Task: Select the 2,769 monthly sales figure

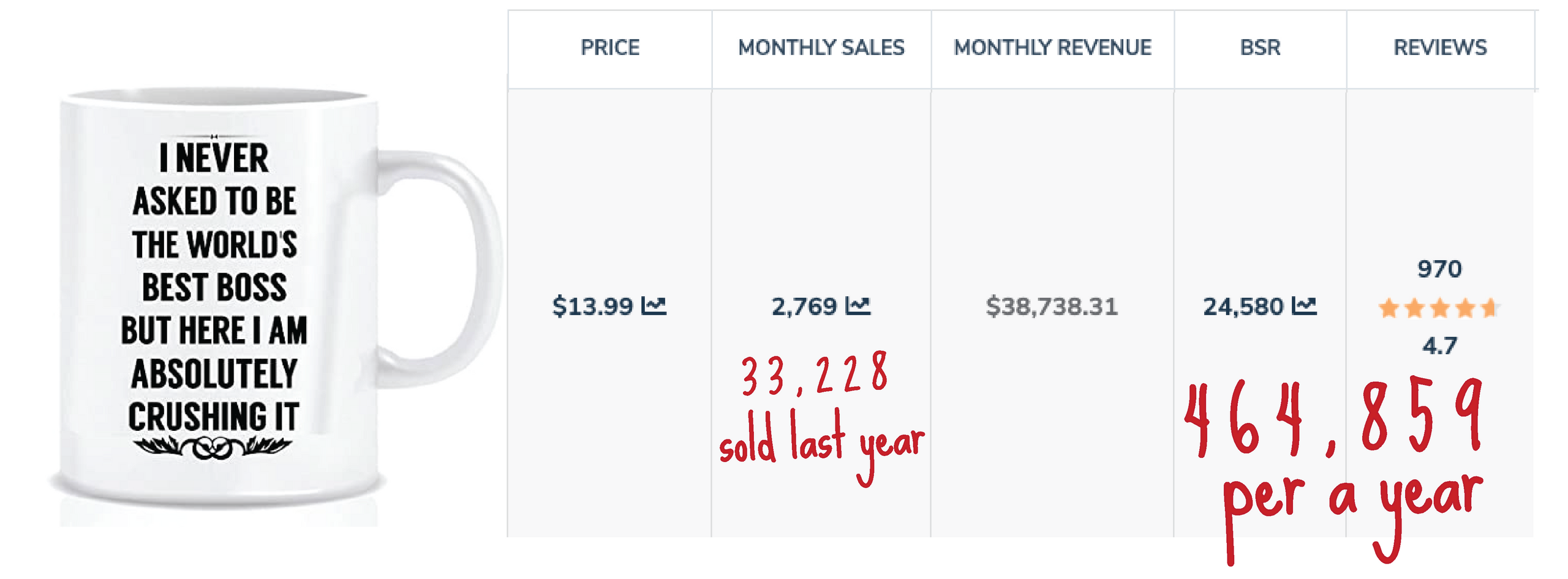Action: [804, 306]
